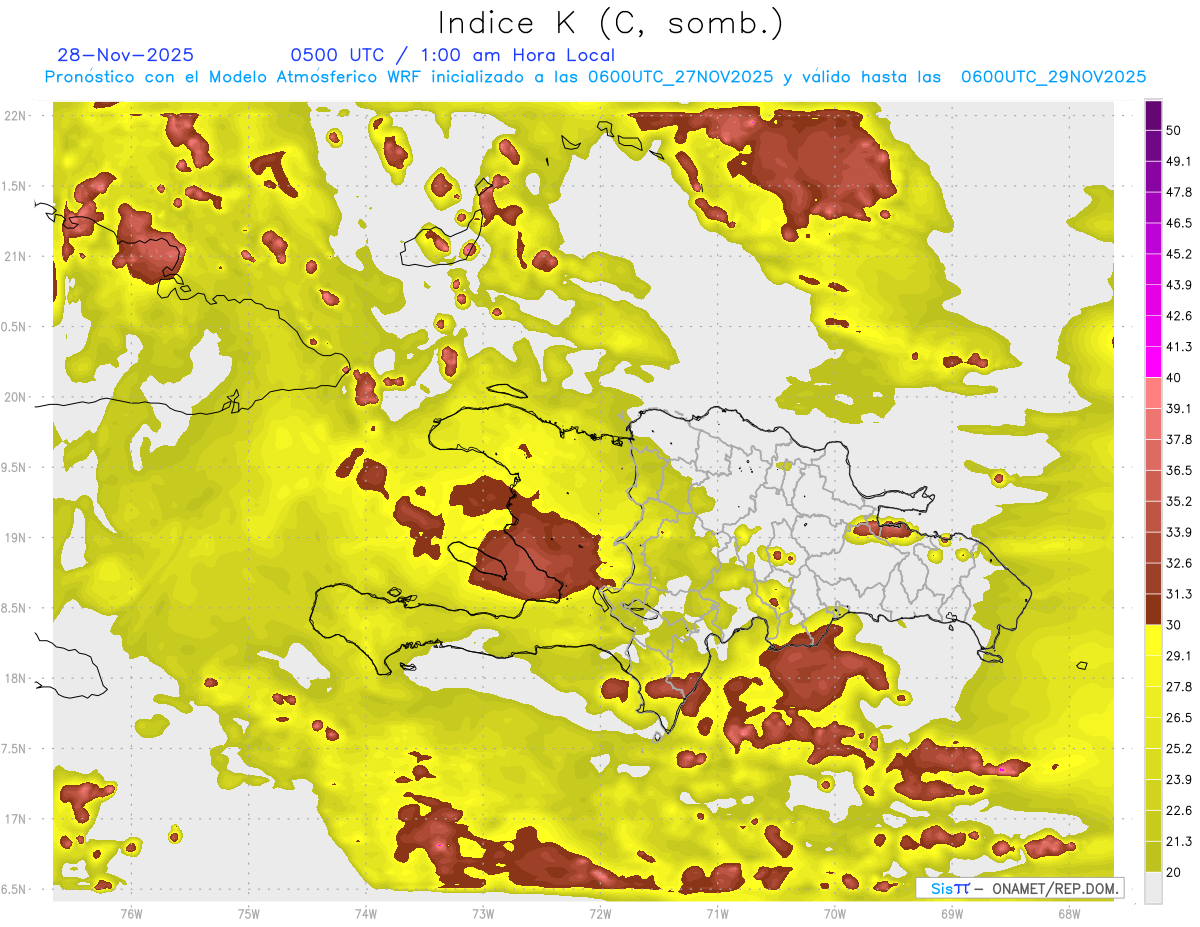Click the colorbar value "25.2"
This screenshot has height=927, width=1200.
1179,749
